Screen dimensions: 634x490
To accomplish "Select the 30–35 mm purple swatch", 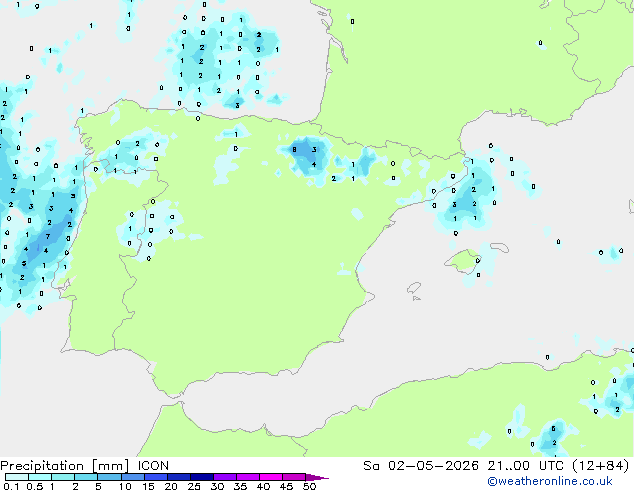I will (x=225, y=477).
